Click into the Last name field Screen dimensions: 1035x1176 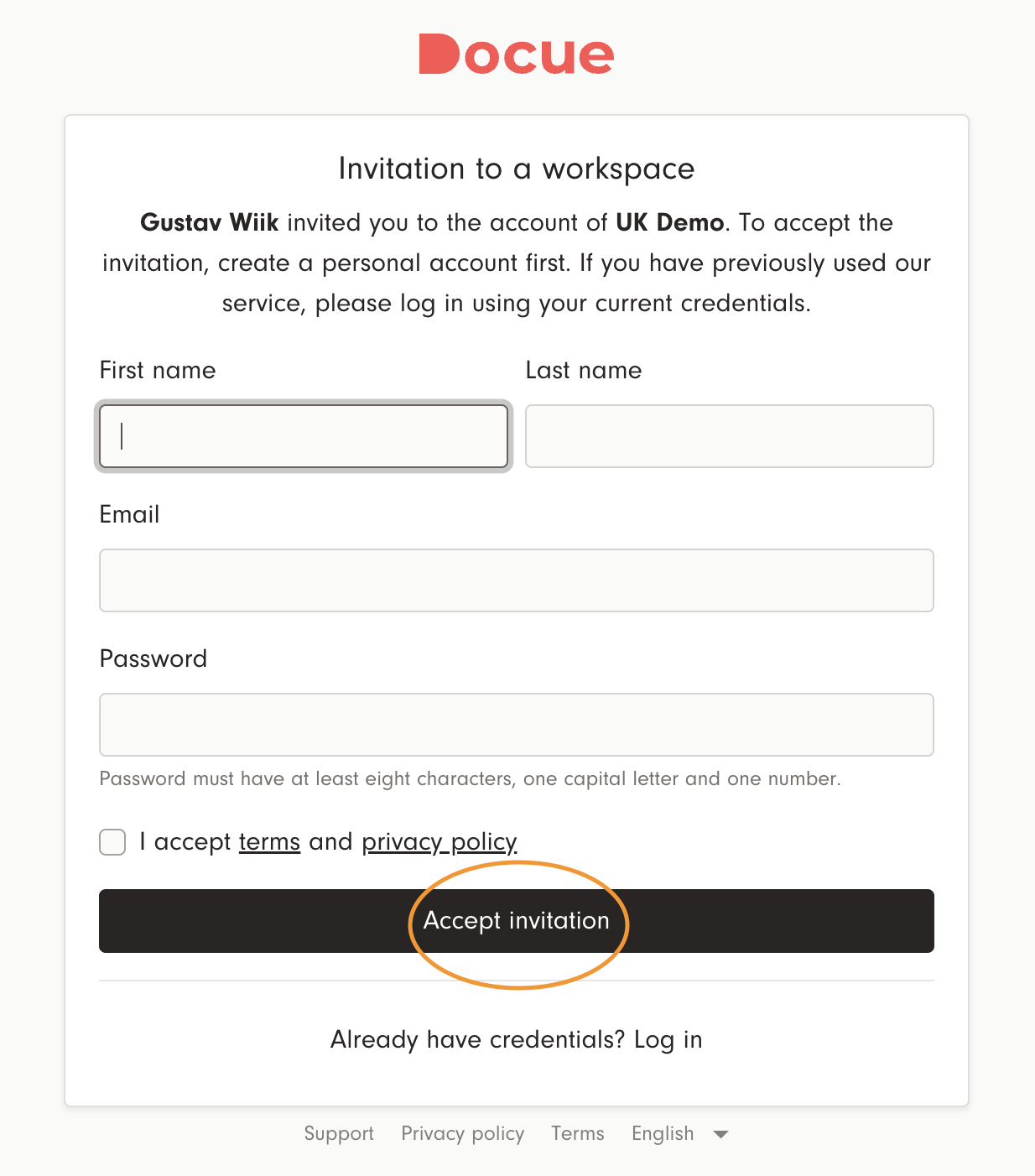729,436
